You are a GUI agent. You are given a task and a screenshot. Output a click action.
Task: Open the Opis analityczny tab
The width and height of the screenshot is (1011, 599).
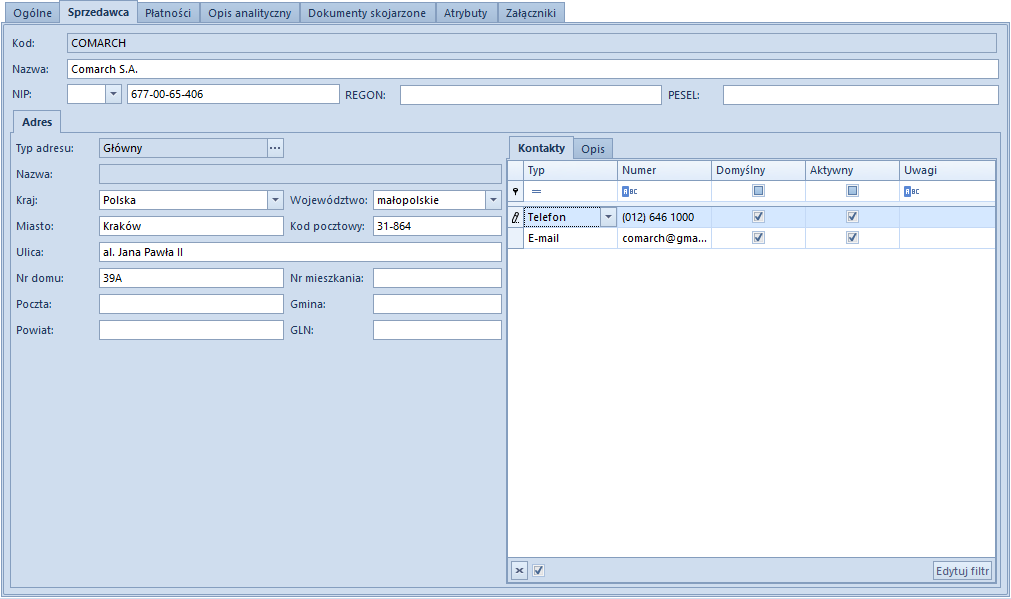pos(250,13)
